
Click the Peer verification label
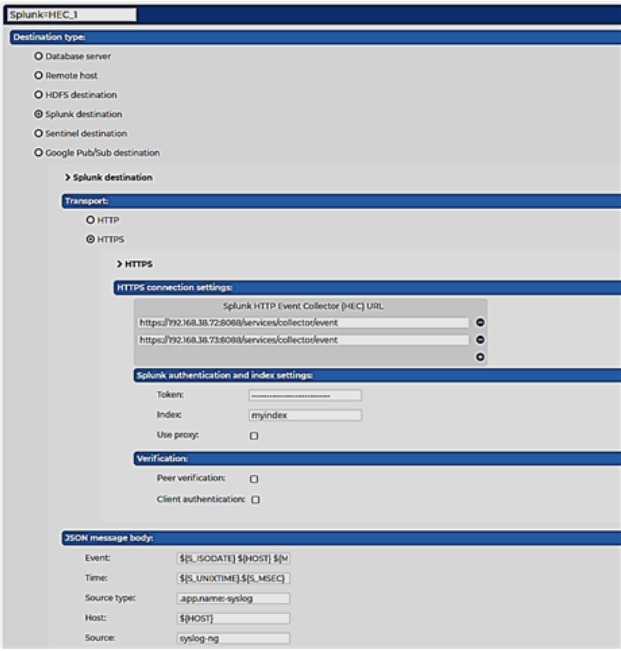click(191, 478)
